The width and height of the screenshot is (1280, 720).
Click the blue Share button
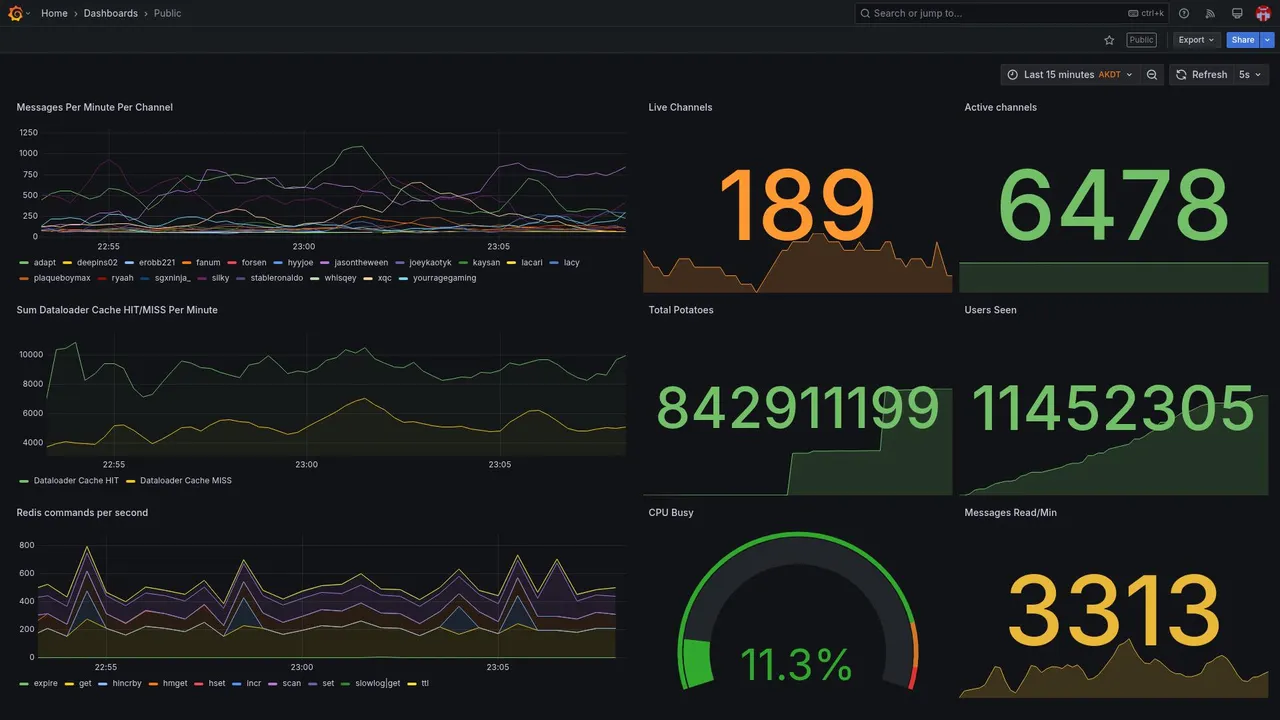(1243, 40)
